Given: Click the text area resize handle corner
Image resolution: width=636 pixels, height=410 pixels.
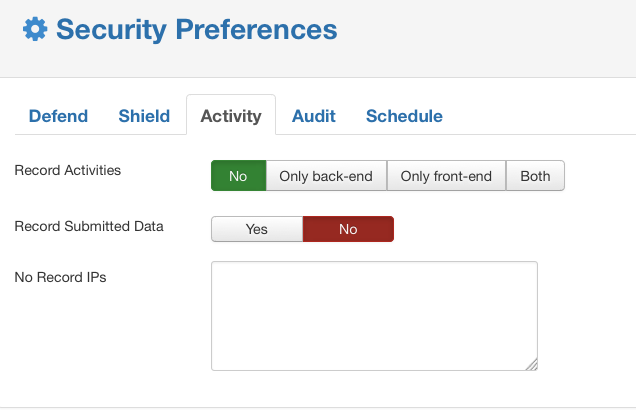Looking at the screenshot, I should tap(532, 365).
